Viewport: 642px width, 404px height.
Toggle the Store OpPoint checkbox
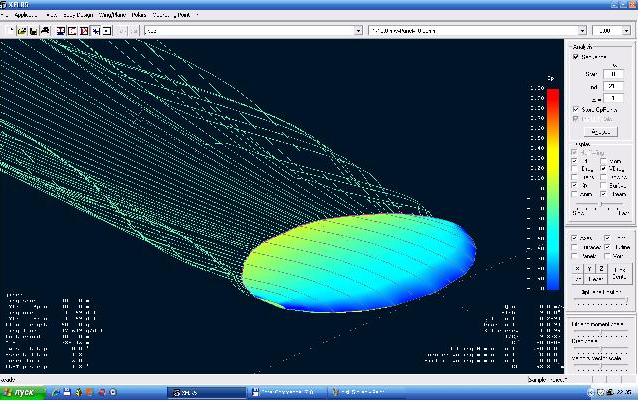[x=576, y=109]
